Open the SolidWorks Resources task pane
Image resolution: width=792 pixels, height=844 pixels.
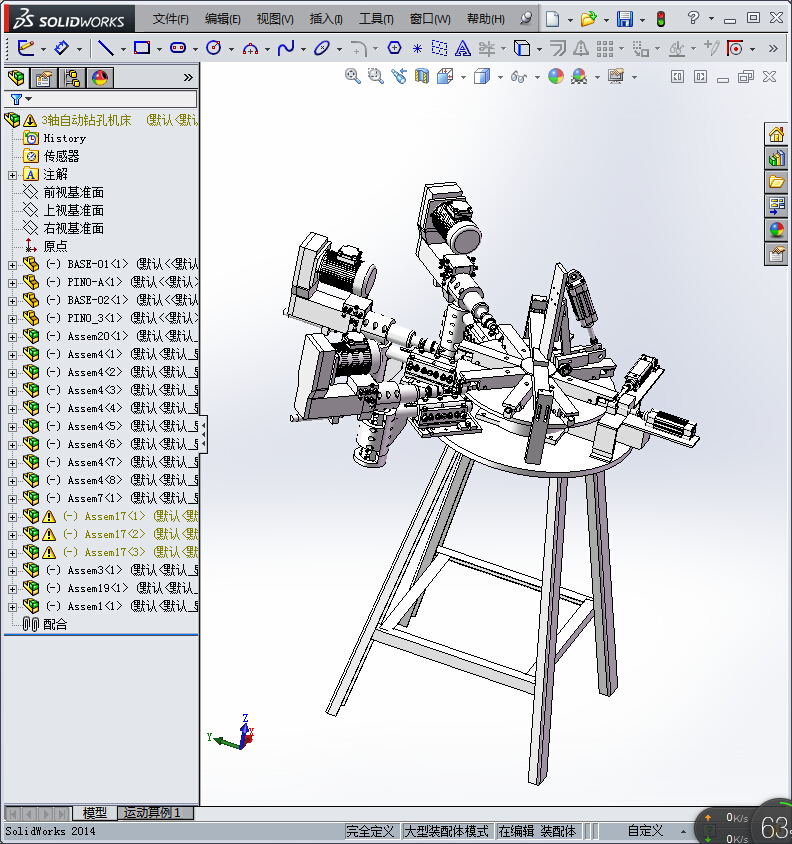coord(776,134)
